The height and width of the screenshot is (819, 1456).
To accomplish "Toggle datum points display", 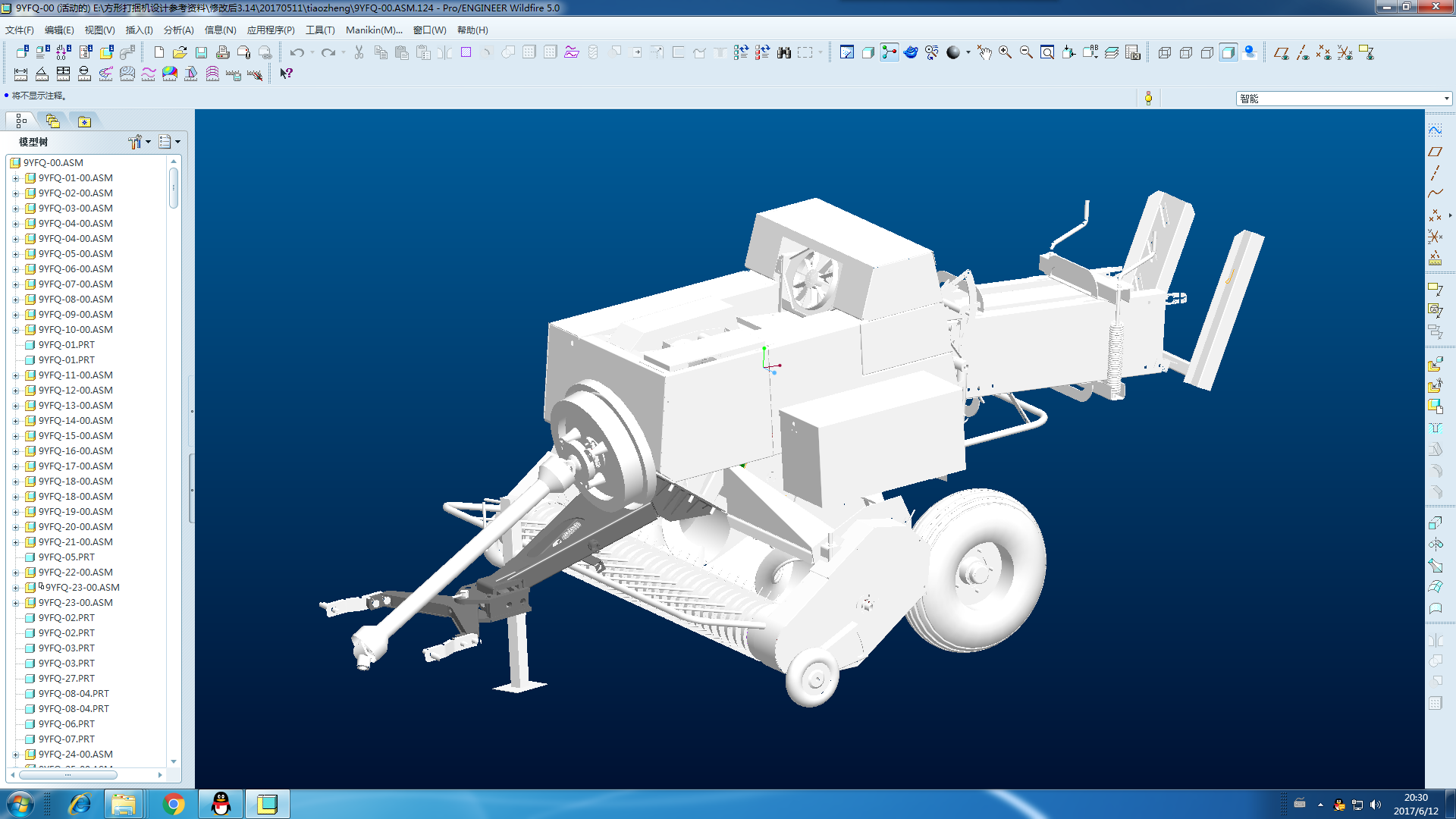I will pos(1324,52).
